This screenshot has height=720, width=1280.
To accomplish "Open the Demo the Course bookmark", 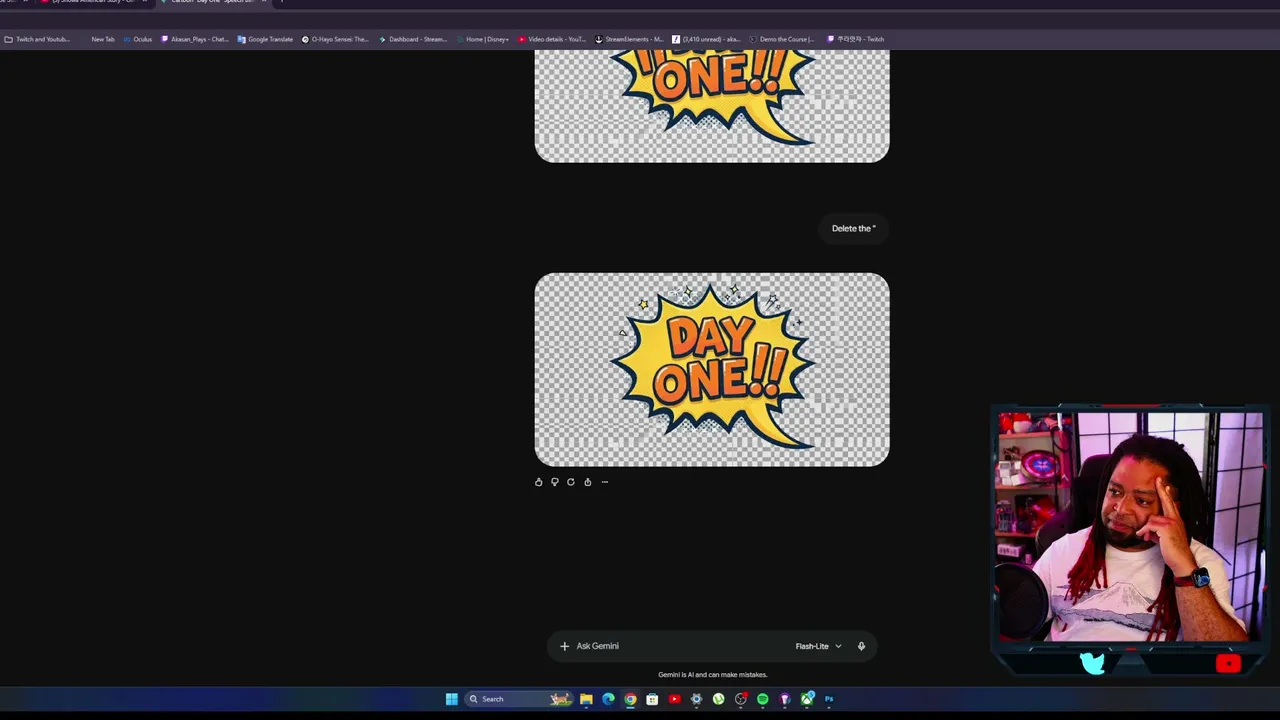I will tap(783, 39).
